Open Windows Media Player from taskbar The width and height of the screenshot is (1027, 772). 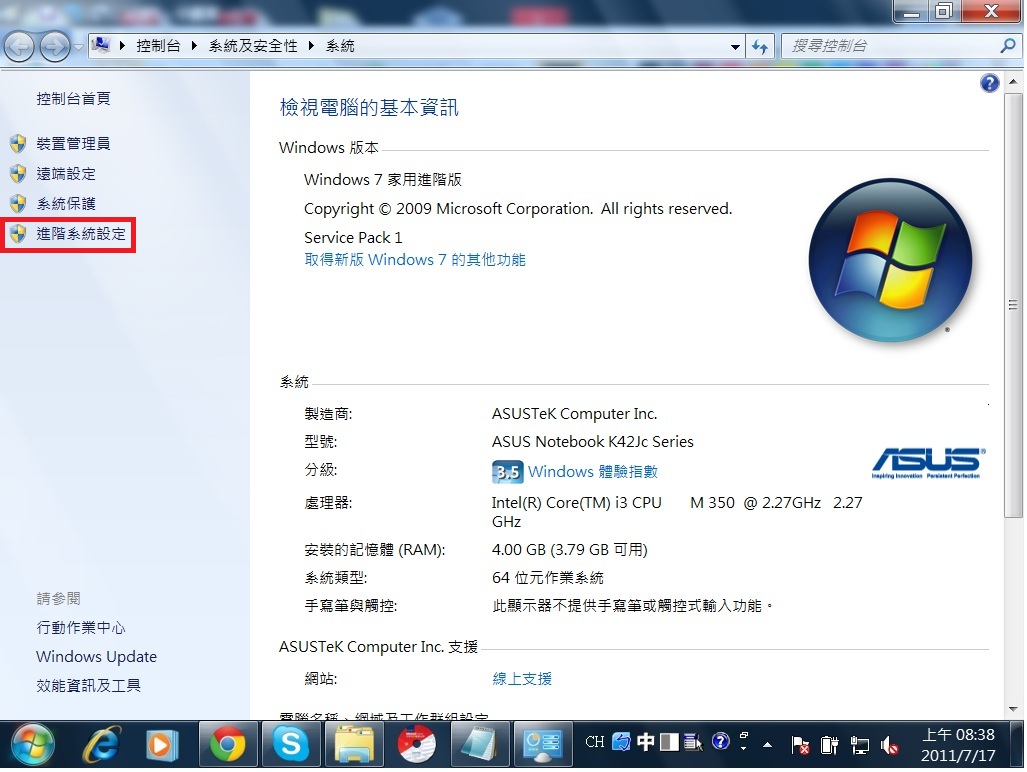pos(161,745)
